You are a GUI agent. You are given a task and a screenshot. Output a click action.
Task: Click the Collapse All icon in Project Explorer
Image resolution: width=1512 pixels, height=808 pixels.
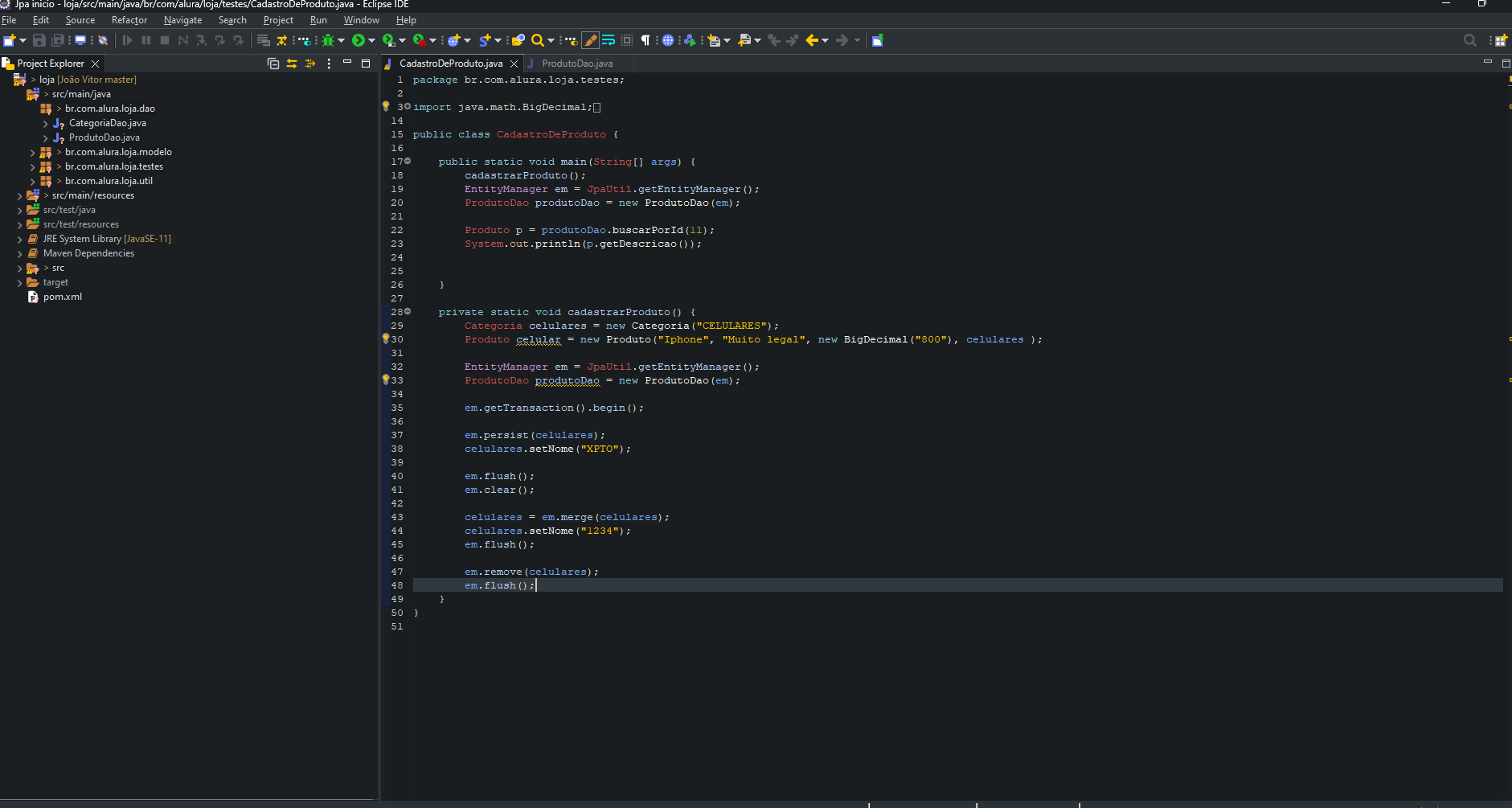(x=273, y=64)
